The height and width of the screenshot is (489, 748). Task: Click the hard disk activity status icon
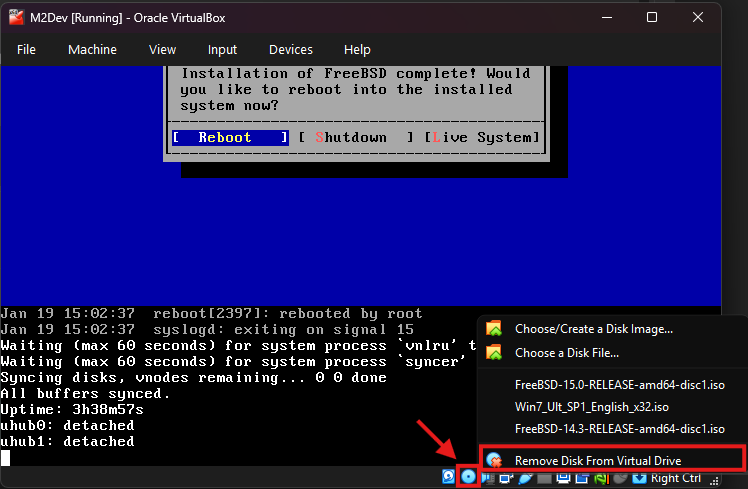coord(449,477)
